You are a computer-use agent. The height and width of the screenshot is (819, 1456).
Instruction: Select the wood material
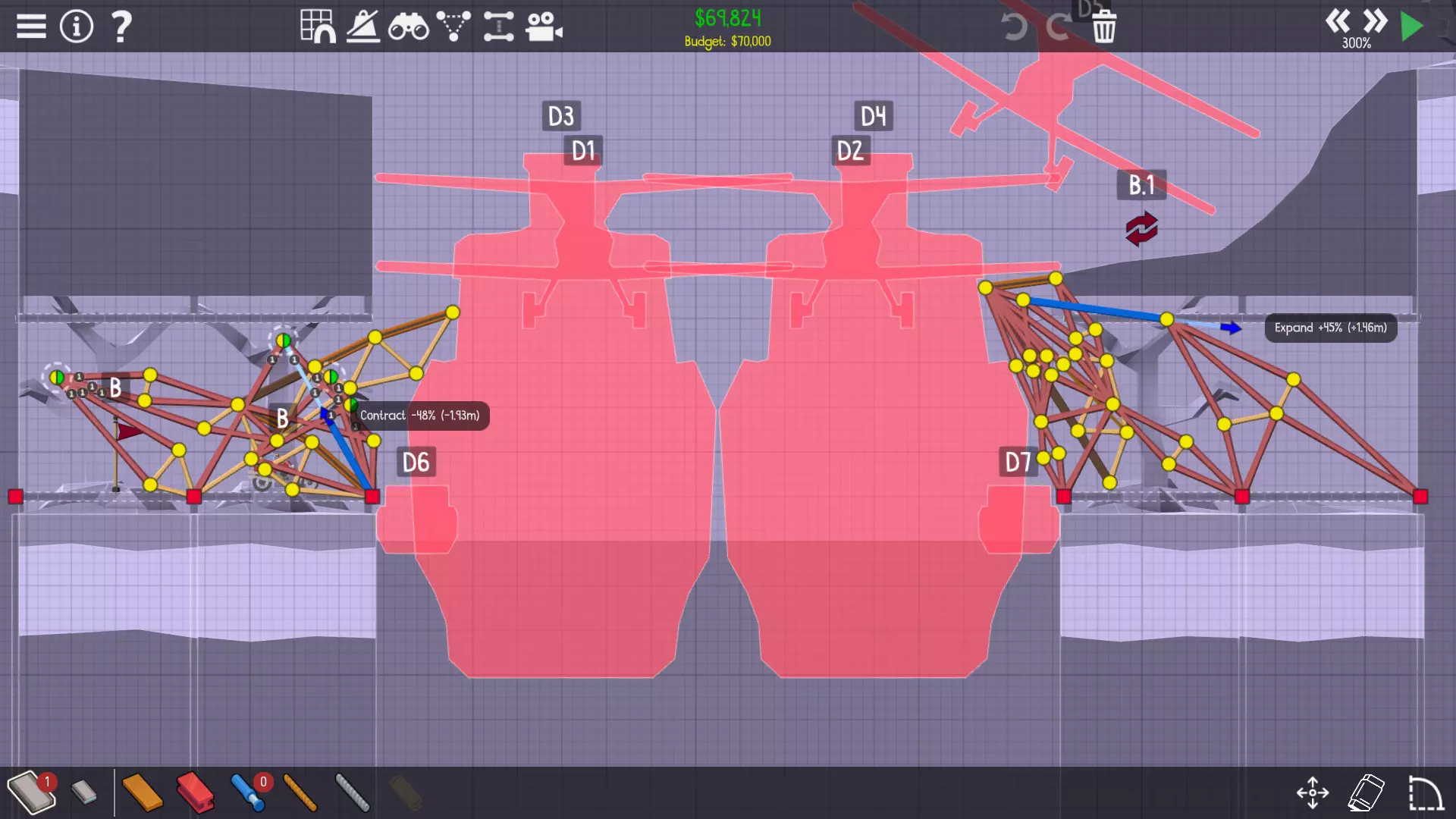tap(142, 792)
